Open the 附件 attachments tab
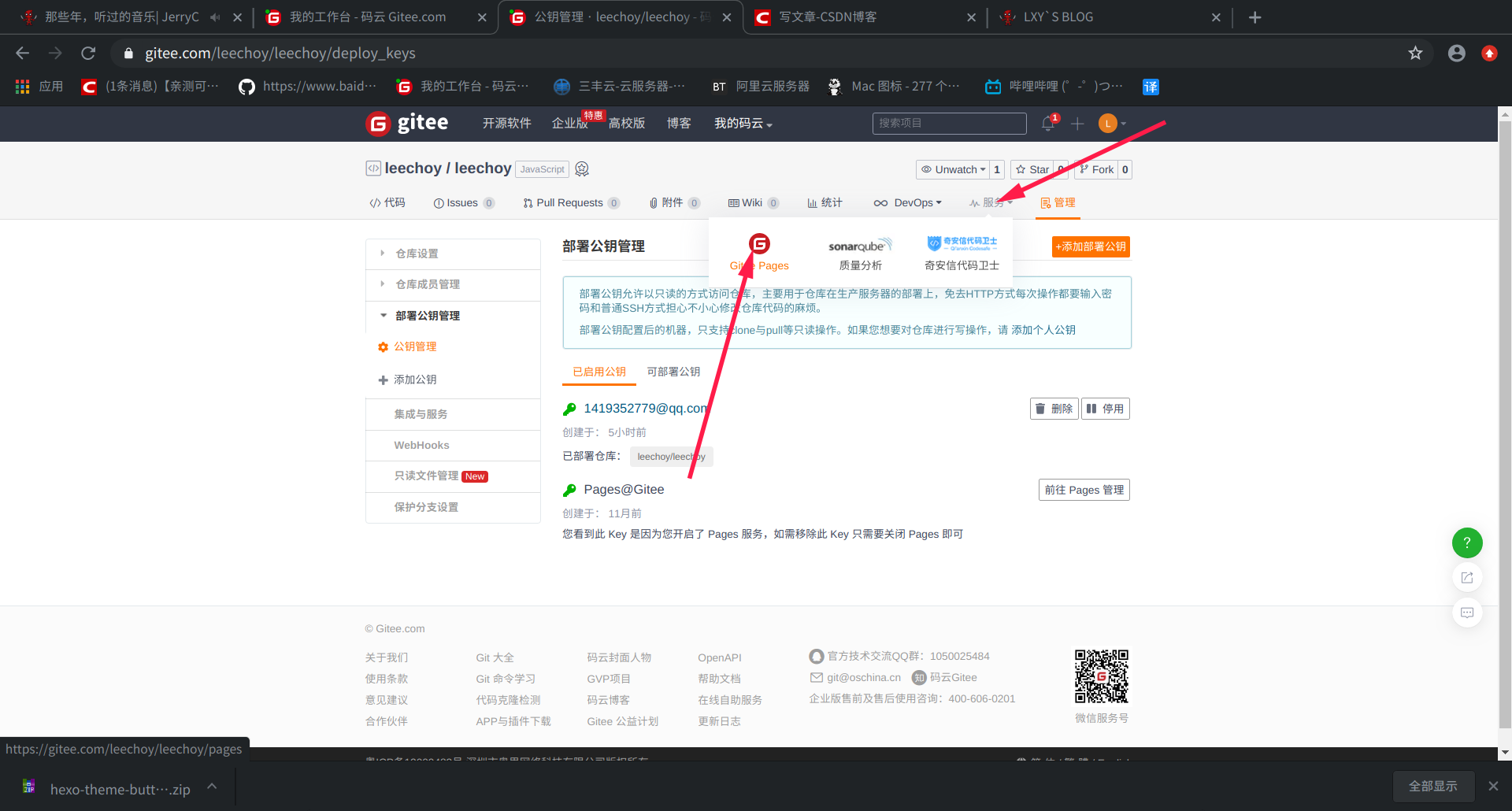 674,202
